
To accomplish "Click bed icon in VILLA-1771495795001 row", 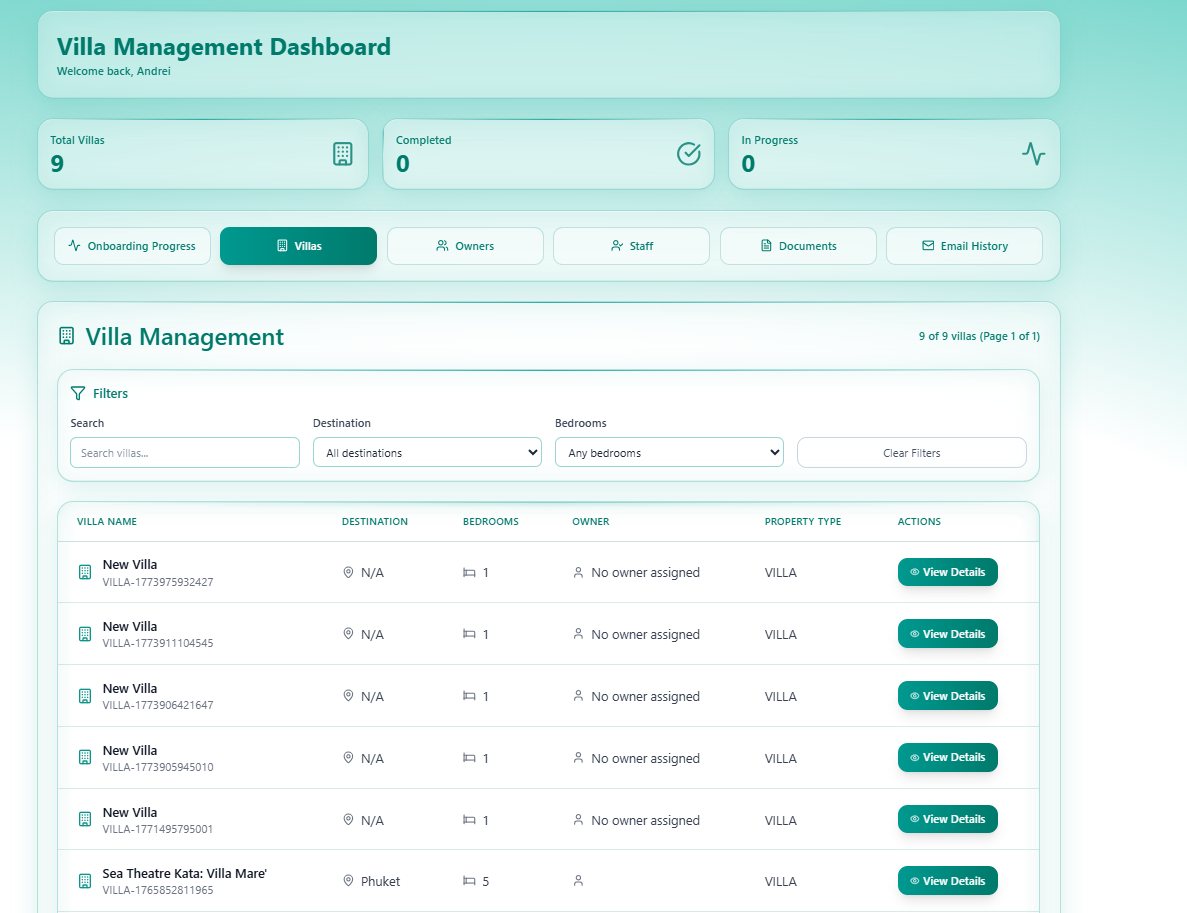I will pos(469,820).
